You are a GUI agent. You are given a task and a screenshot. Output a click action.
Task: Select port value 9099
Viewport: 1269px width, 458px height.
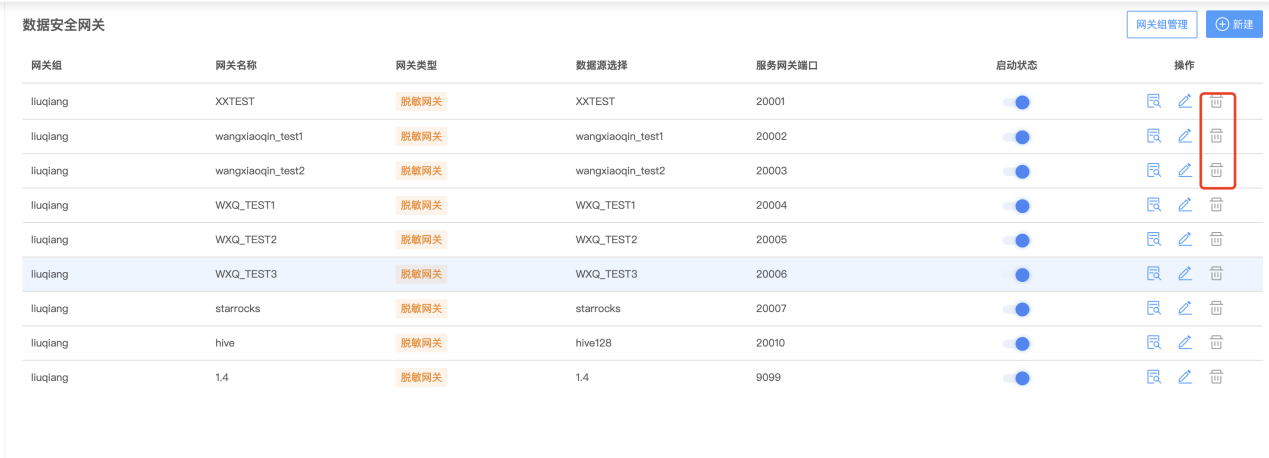(x=768, y=377)
